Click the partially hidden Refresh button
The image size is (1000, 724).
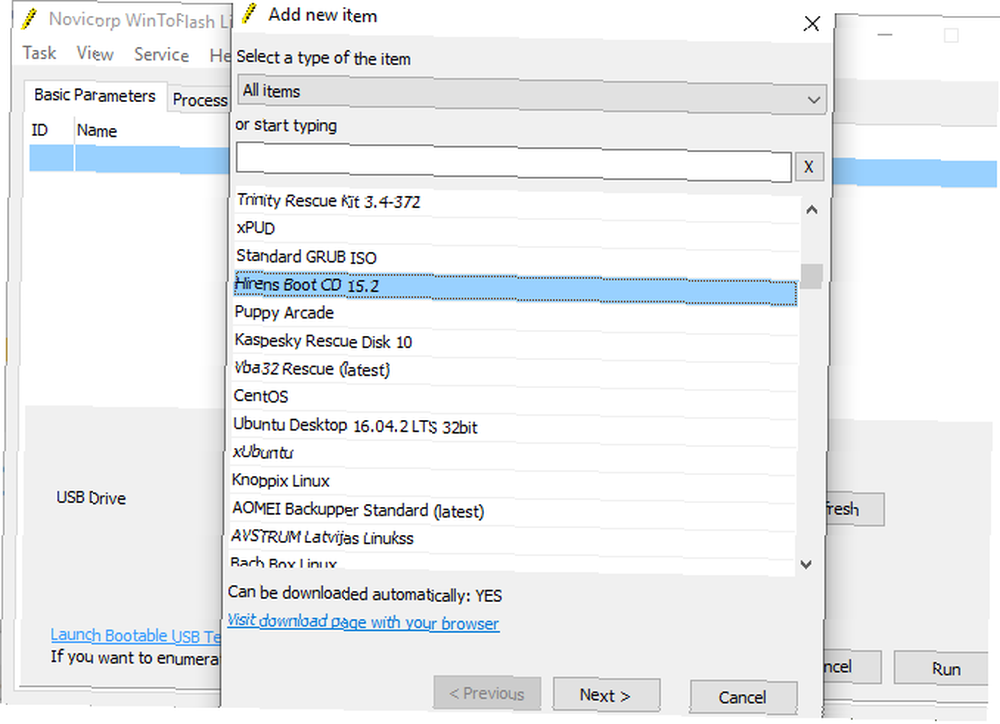(x=855, y=509)
